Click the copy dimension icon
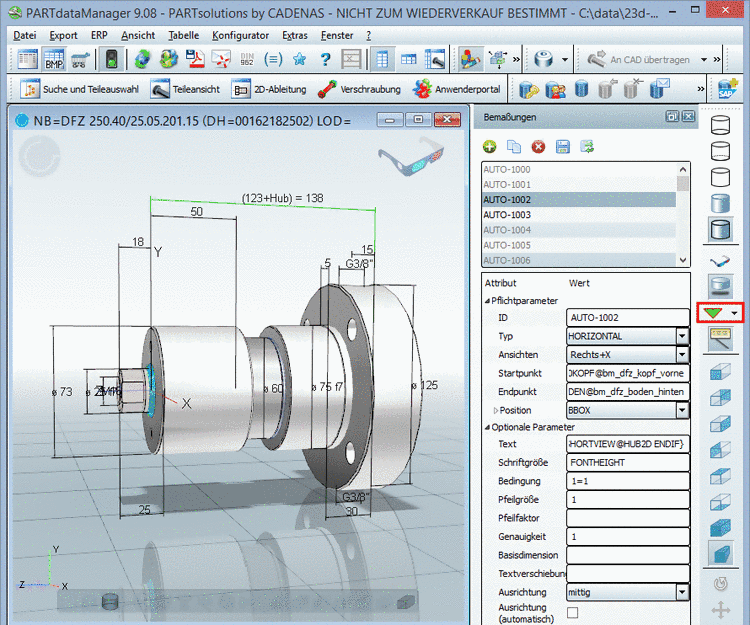Viewport: 750px width, 625px height. pos(514,147)
